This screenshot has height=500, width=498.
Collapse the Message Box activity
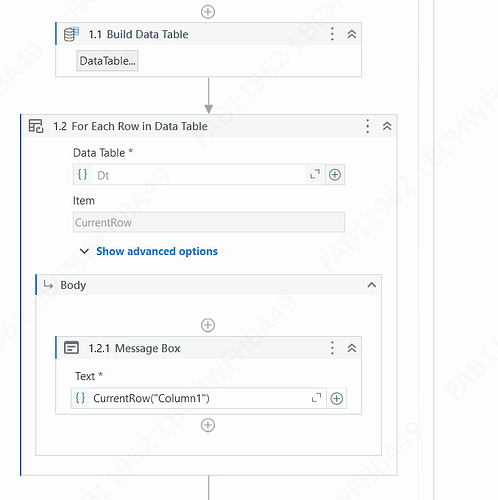pyautogui.click(x=352, y=348)
